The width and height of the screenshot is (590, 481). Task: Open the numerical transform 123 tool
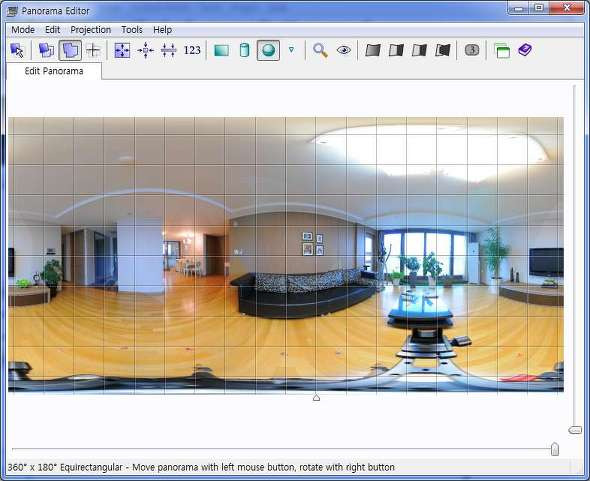coord(192,50)
